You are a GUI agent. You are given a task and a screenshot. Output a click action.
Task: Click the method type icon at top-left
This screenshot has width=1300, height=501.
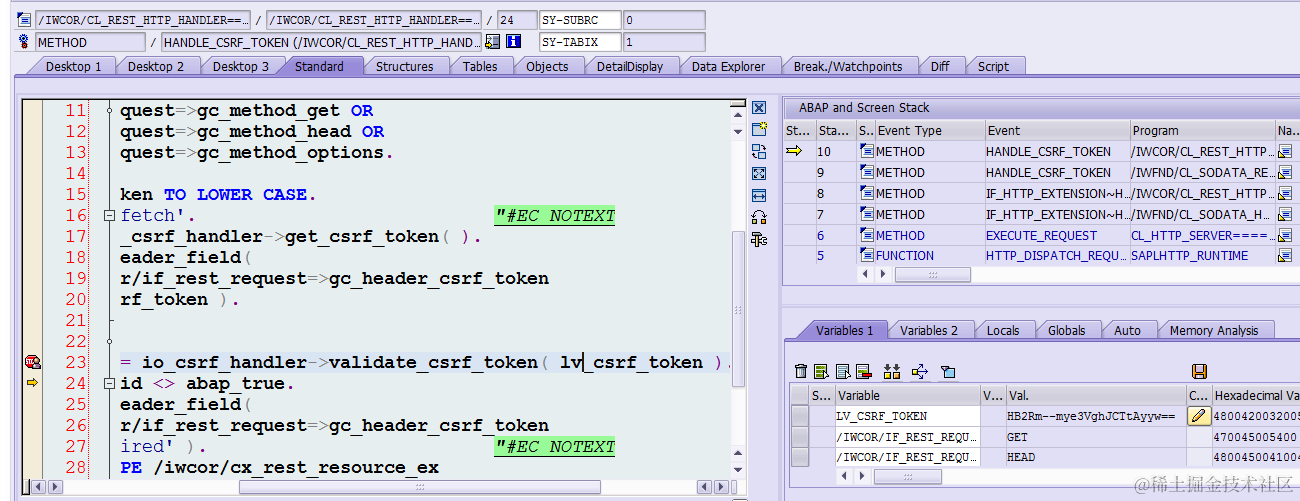[24, 42]
